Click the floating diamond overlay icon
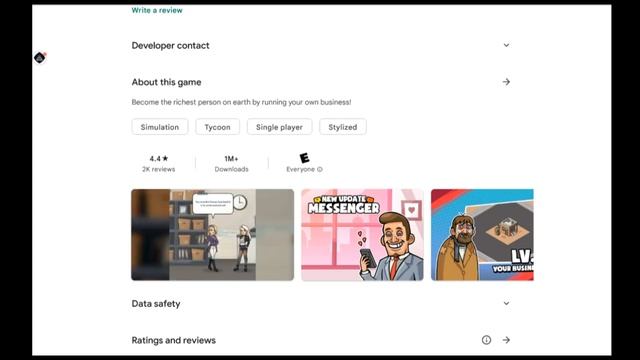This screenshot has width=640, height=360. tap(40, 58)
